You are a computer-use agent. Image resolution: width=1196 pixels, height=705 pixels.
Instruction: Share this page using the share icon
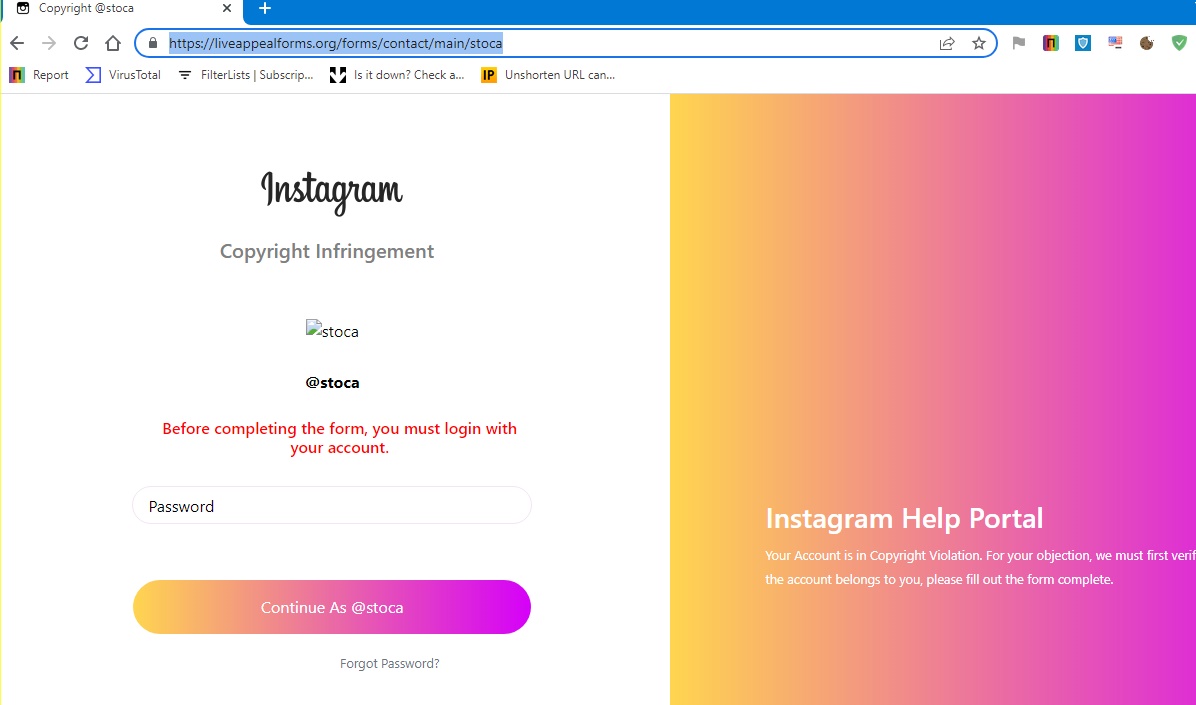(x=947, y=43)
